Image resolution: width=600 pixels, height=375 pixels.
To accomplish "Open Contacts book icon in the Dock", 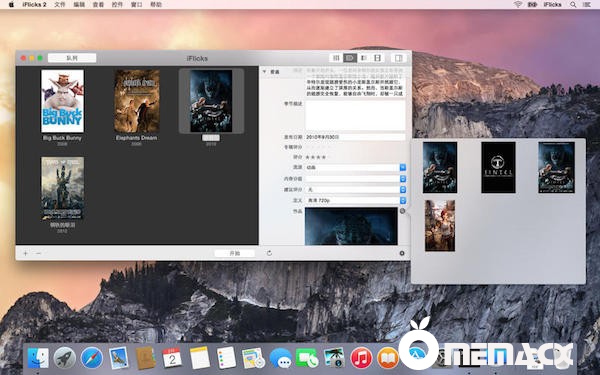I will (146, 358).
